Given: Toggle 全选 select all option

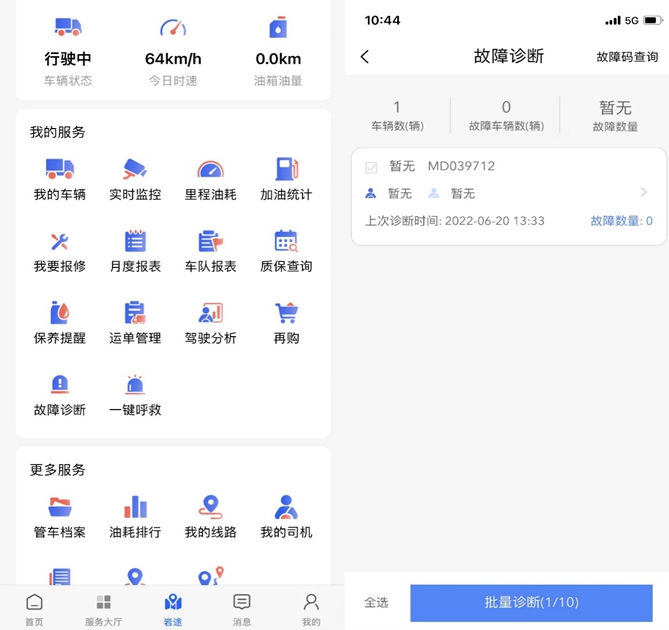Looking at the screenshot, I should click(376, 603).
